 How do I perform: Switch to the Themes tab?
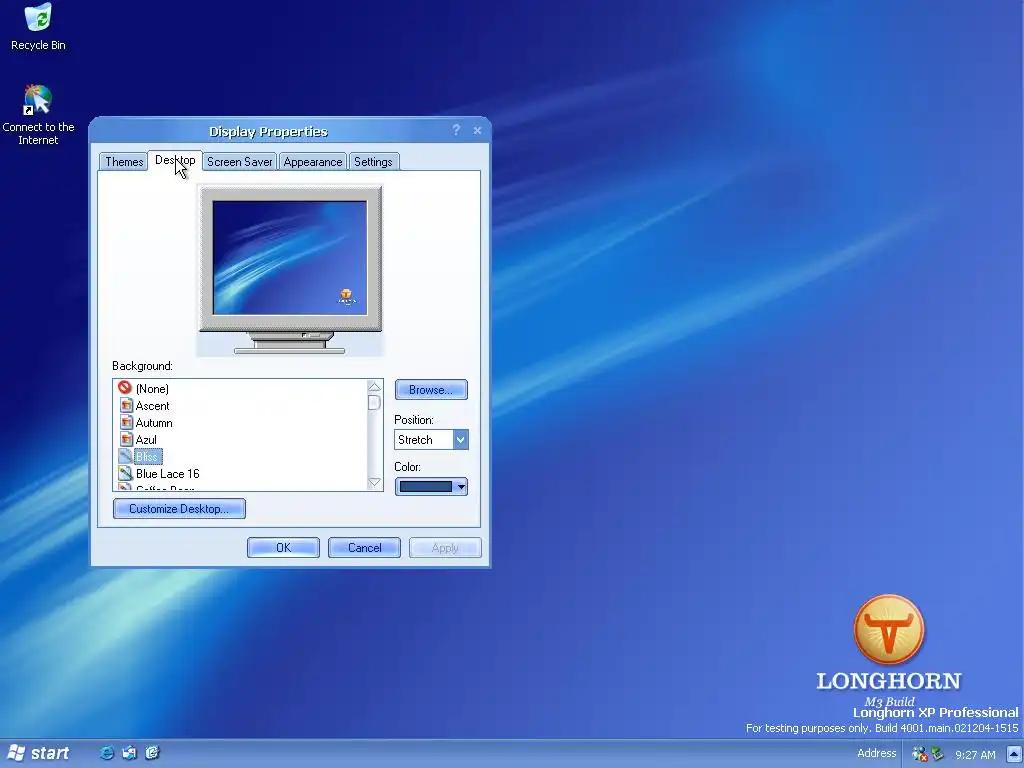[x=124, y=162]
